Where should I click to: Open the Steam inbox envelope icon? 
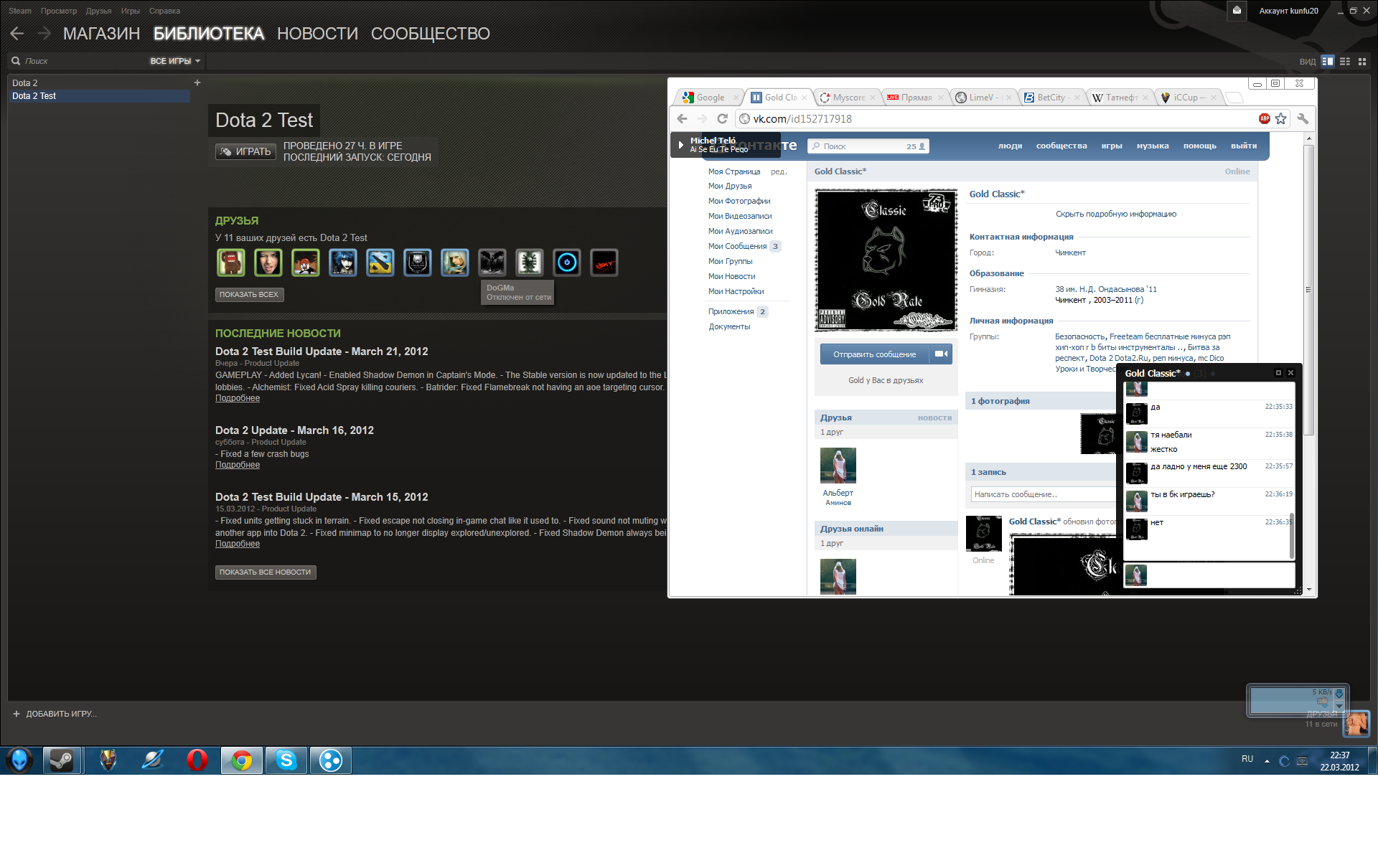pyautogui.click(x=1237, y=10)
